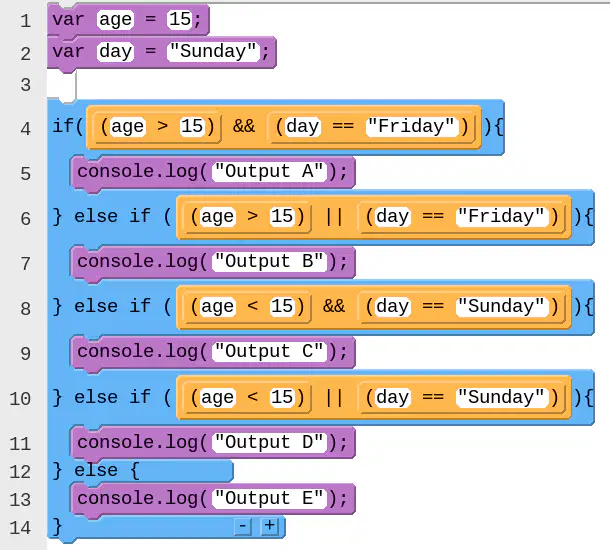The image size is (610, 550).
Task: Click the "Output A" text field
Action: coord(269,172)
